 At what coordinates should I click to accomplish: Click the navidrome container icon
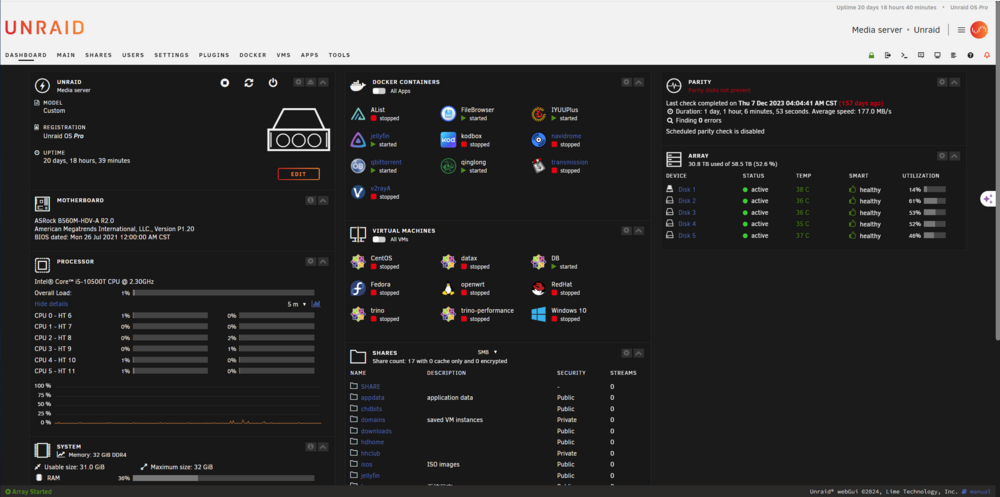point(538,140)
